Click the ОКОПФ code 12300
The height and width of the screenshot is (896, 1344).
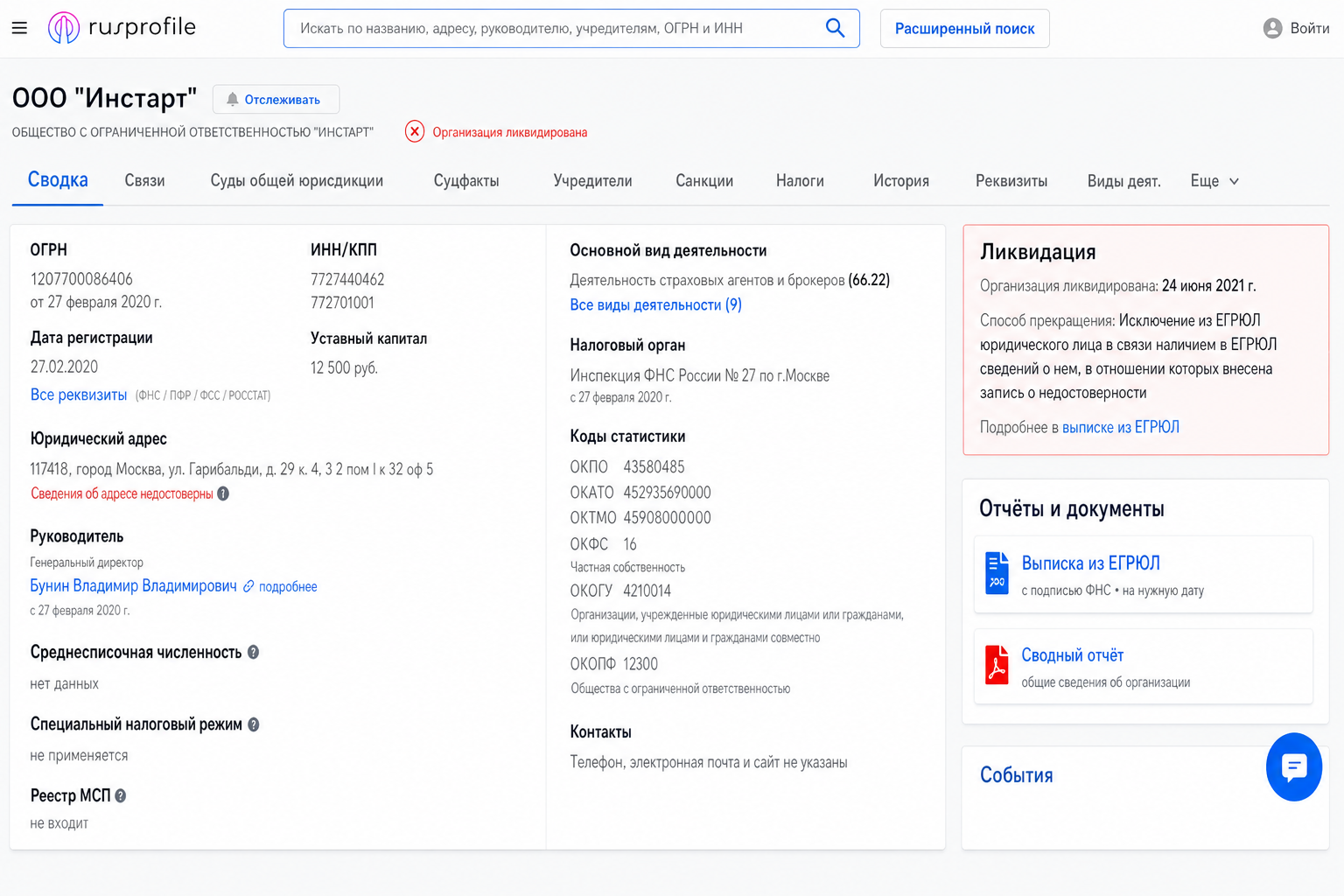pyautogui.click(x=640, y=664)
